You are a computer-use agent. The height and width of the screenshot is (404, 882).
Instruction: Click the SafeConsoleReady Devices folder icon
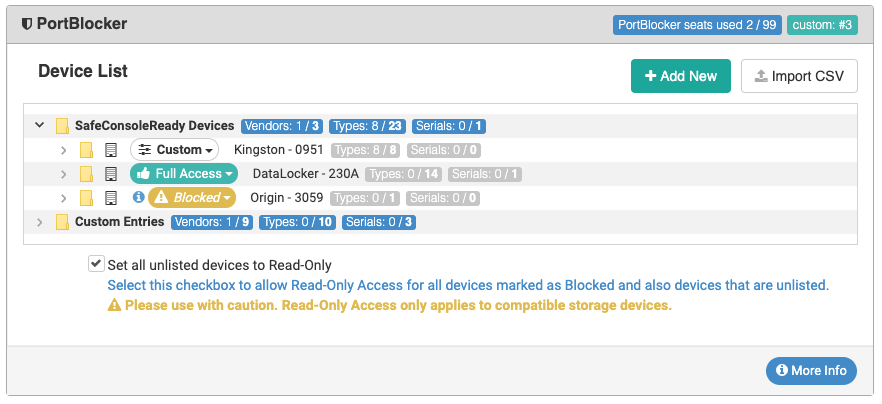[62, 126]
